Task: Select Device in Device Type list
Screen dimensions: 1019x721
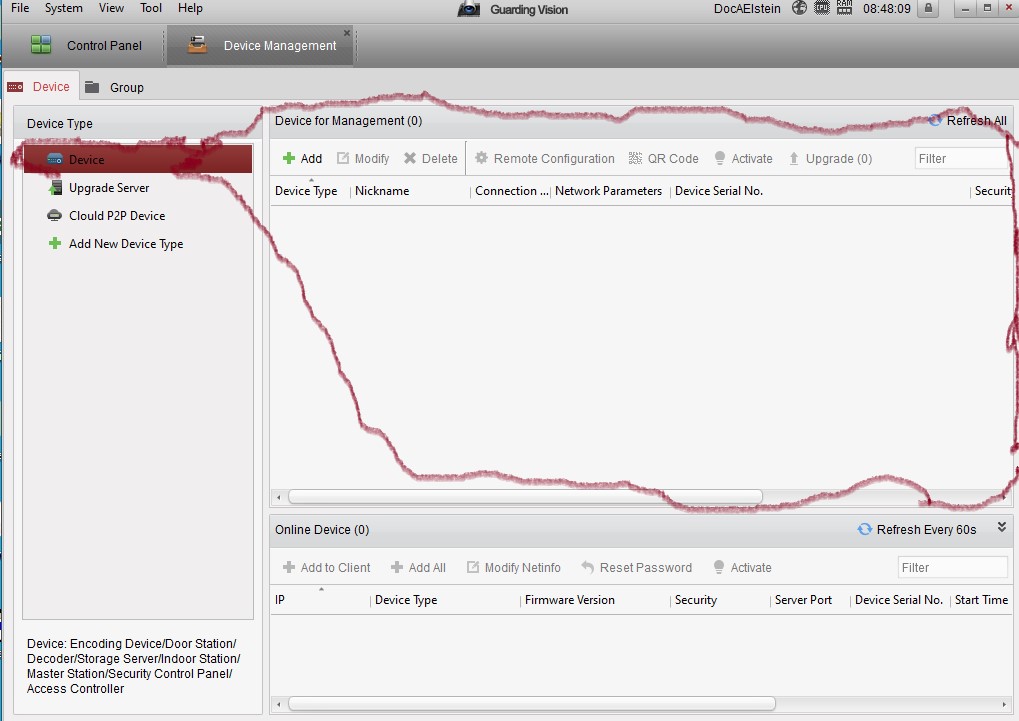Action: (x=138, y=159)
